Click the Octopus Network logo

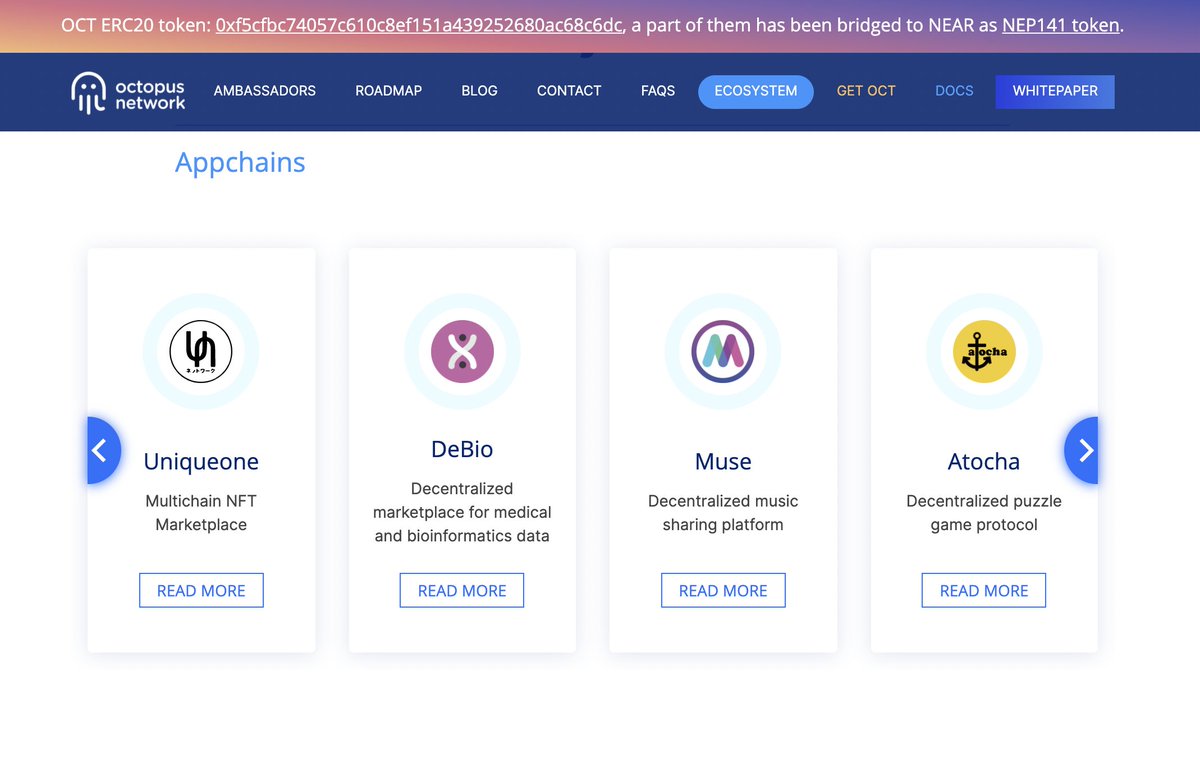pyautogui.click(x=128, y=92)
